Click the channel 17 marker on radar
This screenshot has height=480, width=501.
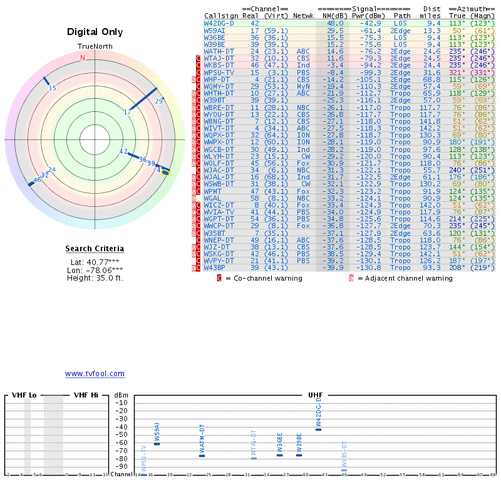point(127,112)
